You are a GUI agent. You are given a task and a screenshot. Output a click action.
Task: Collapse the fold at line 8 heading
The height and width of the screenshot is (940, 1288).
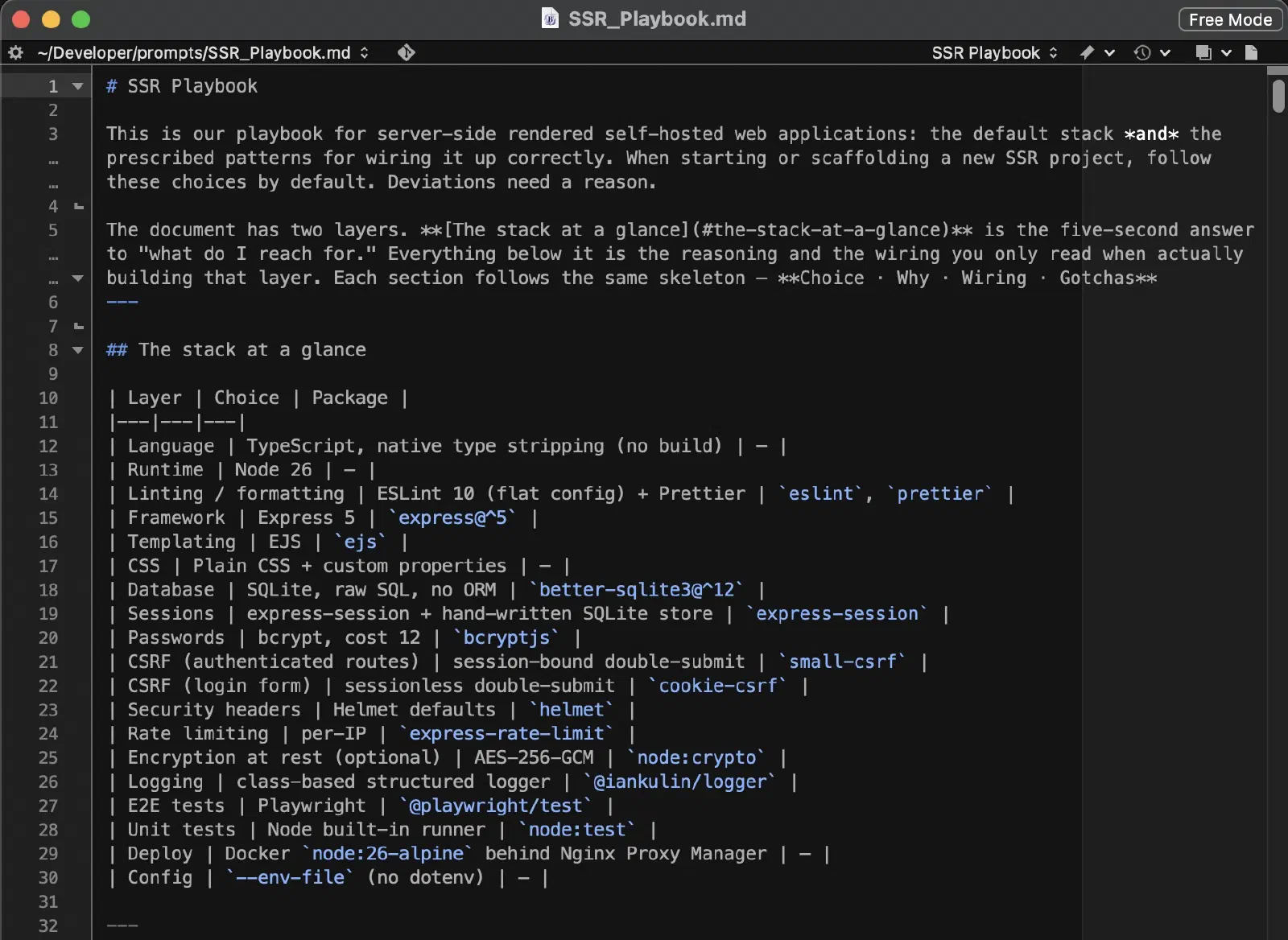pos(78,350)
